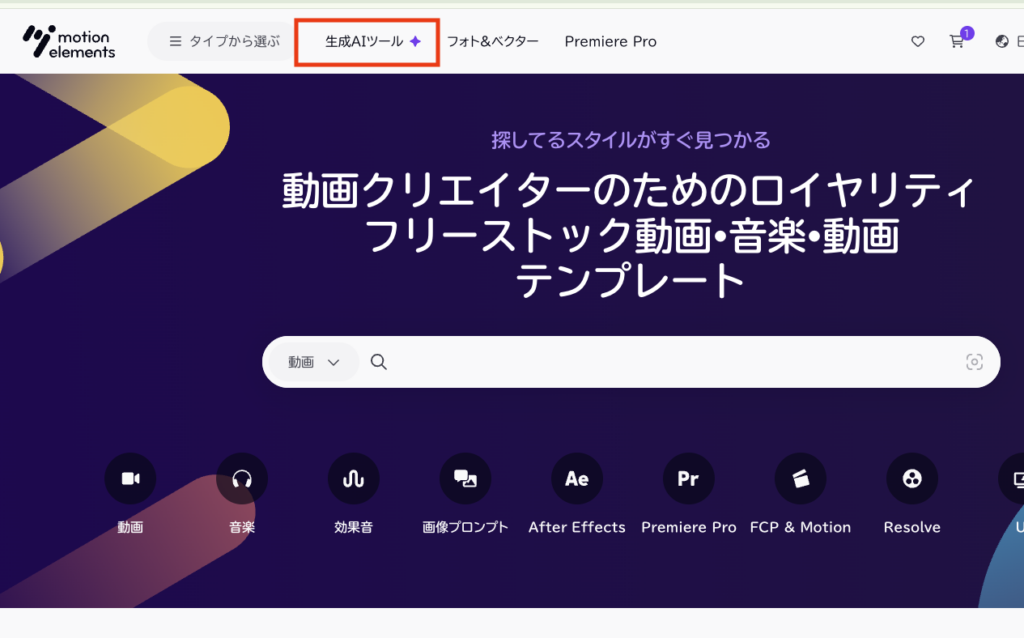Select the 画像プロンプト category icon
The width and height of the screenshot is (1024, 638).
tap(465, 479)
